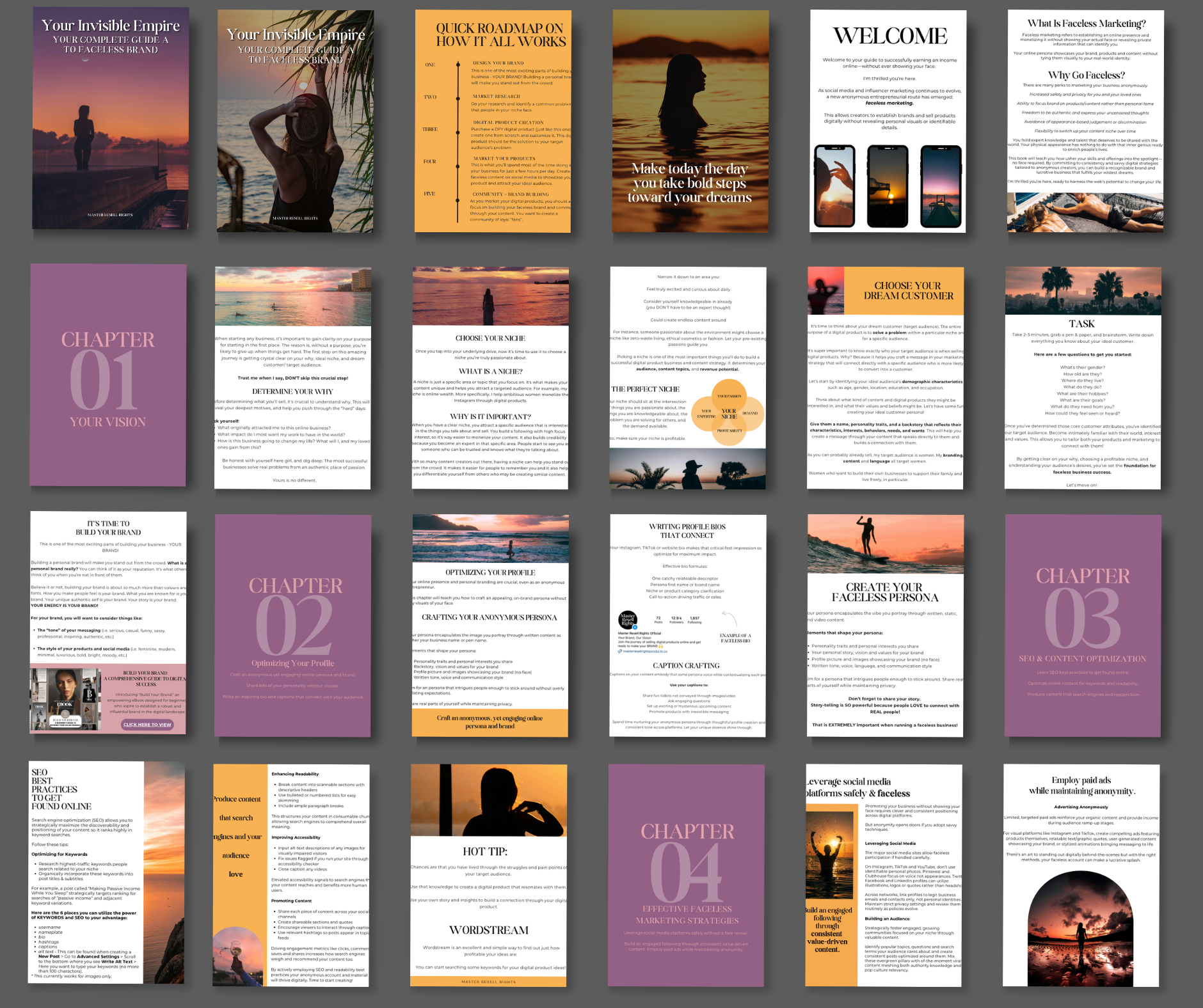Viewport: 1203px width, 1008px height.
Task: Click the Your Niche Venn diagram center
Action: [729, 414]
